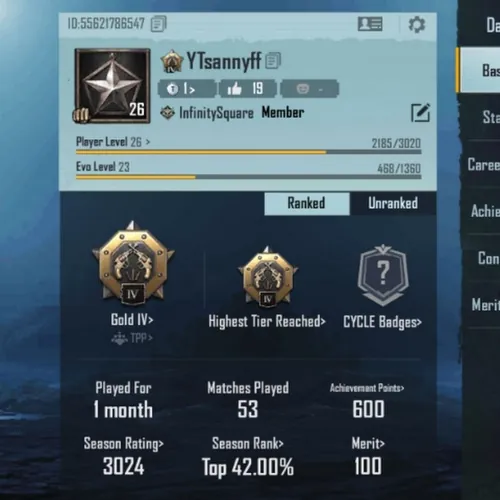Open the Career side tab

coord(483,165)
